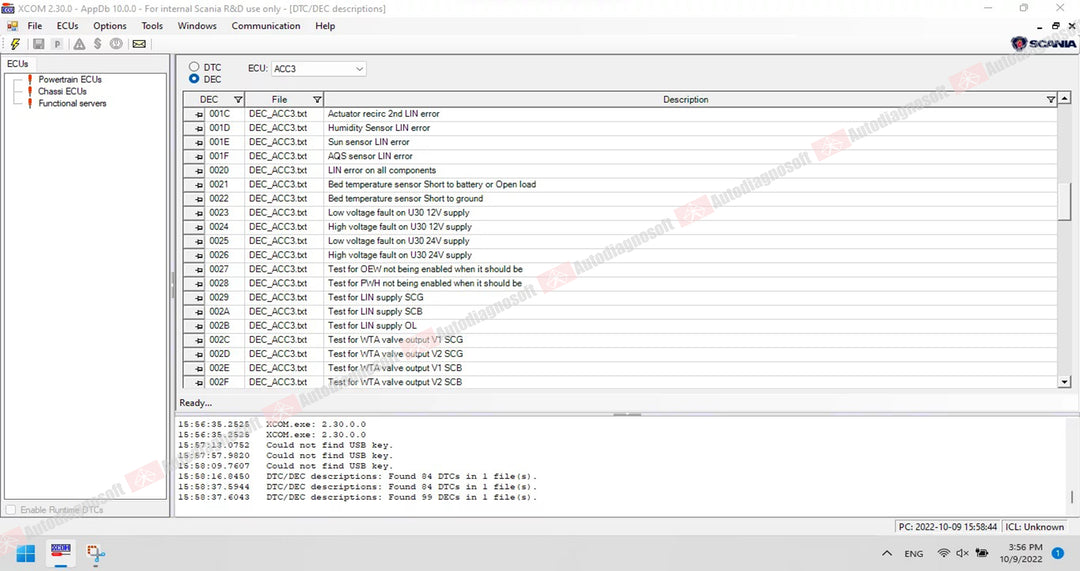Select the 'Humidity Sensor LIN error' row

620,128
